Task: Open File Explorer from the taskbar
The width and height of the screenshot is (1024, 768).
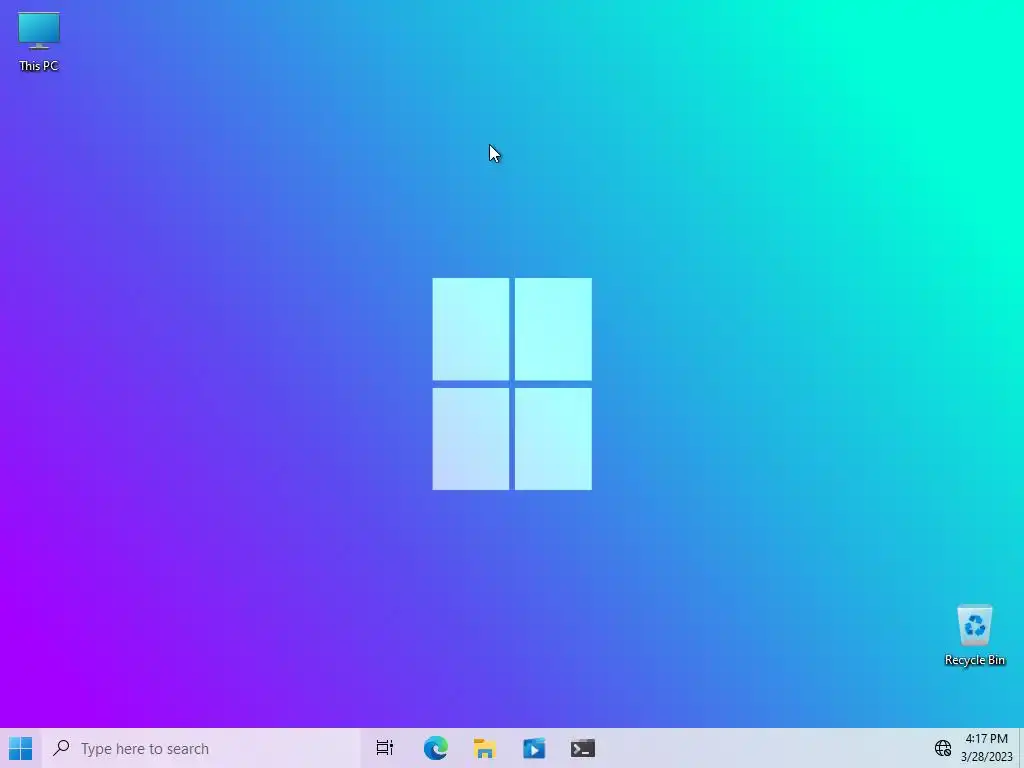Action: click(x=485, y=748)
